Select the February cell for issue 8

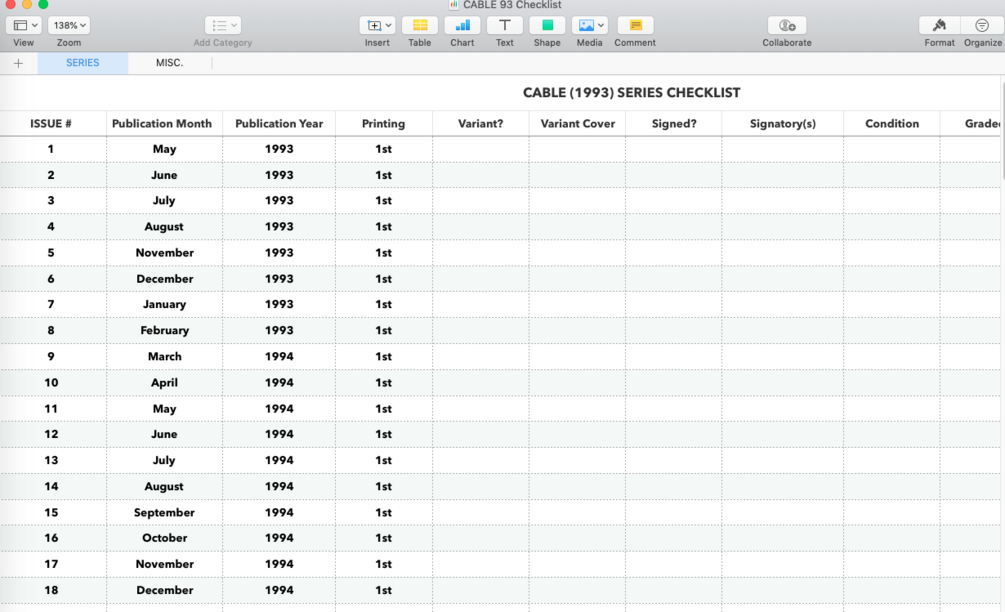tap(164, 331)
